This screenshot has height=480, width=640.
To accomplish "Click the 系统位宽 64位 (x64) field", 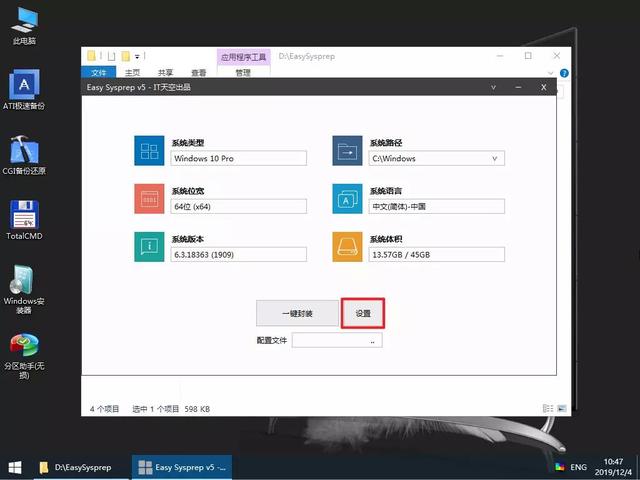I will (238, 207).
